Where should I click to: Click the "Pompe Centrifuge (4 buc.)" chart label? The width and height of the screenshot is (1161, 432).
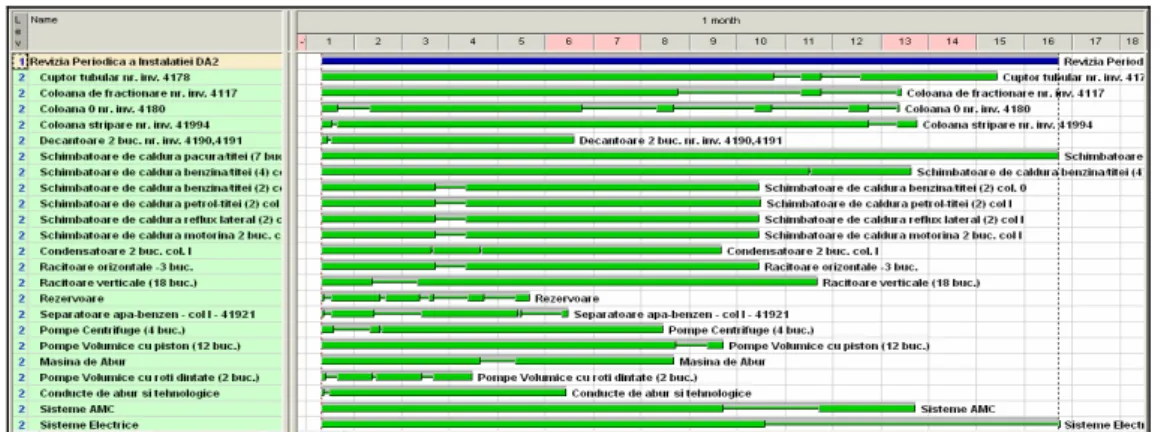tap(741, 330)
